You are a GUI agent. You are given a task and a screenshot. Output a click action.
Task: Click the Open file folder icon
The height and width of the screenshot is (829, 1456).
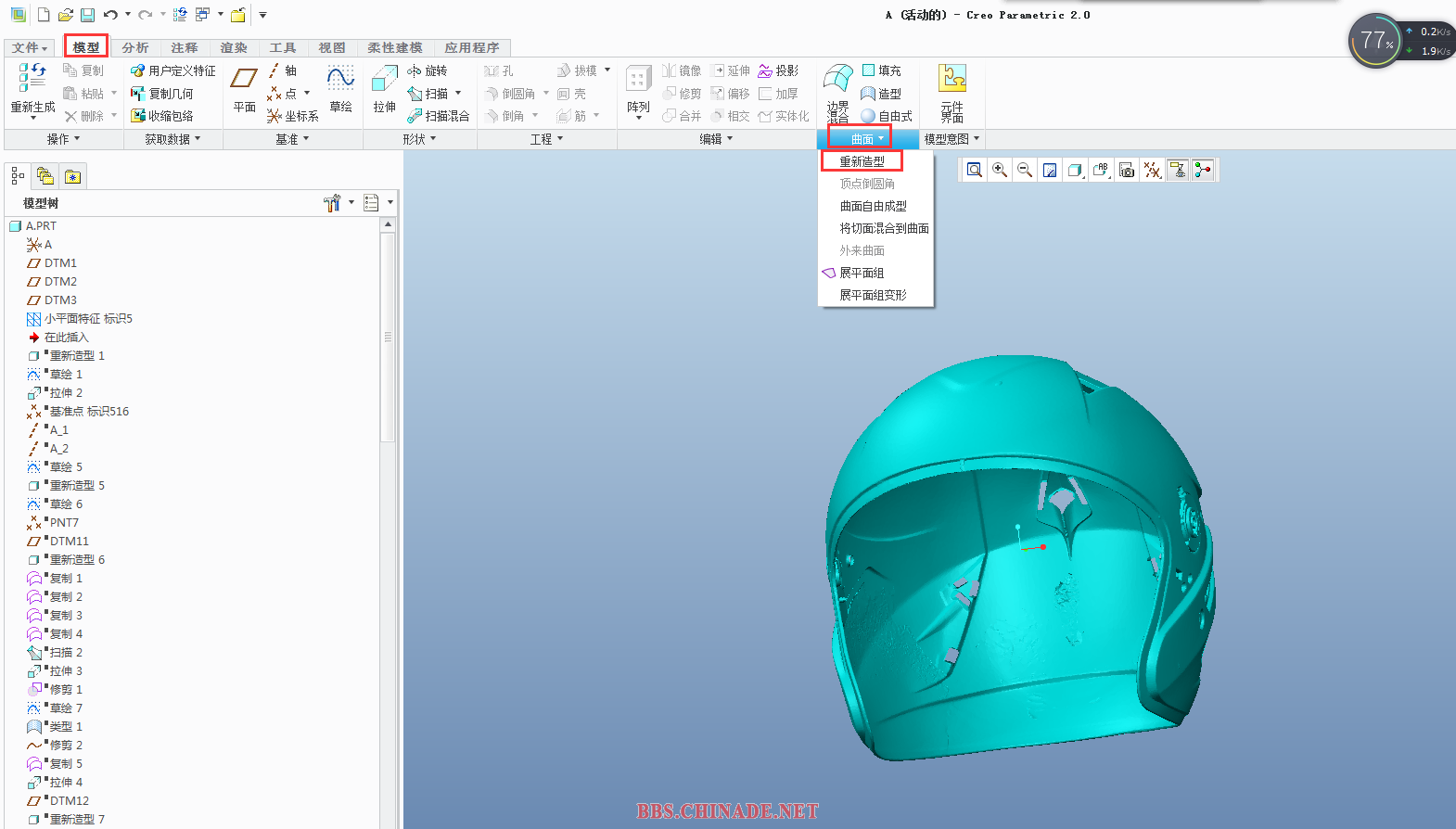(x=65, y=15)
